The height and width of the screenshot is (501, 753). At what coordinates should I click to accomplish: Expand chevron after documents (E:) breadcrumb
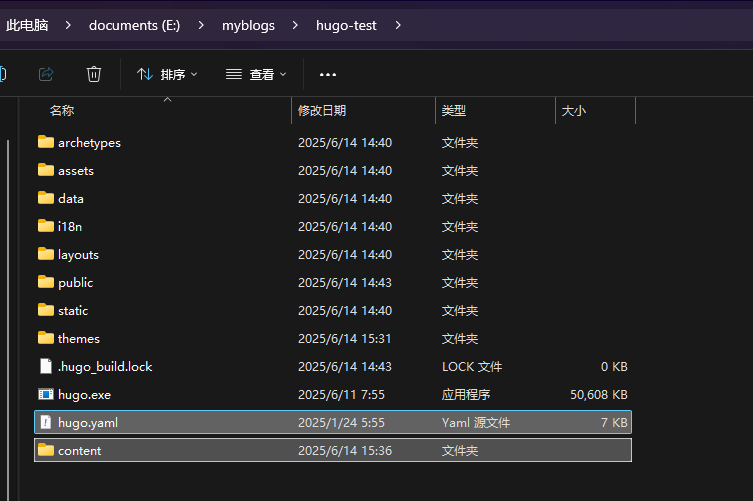click(x=201, y=25)
